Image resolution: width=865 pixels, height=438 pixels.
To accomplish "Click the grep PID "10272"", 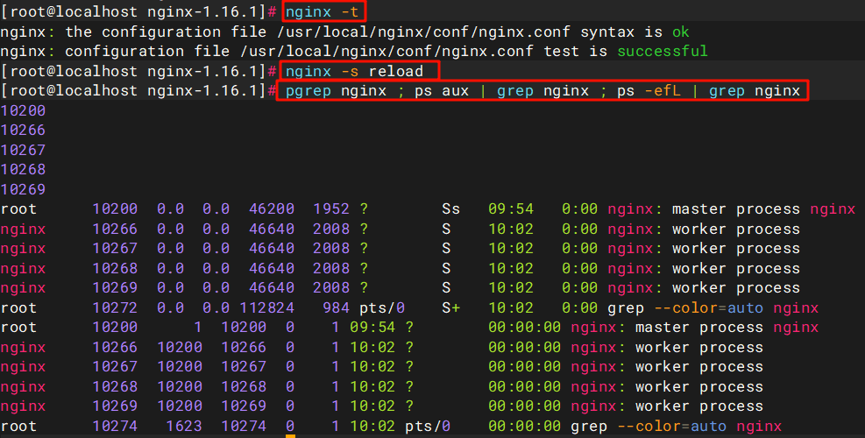I will 115,308.
